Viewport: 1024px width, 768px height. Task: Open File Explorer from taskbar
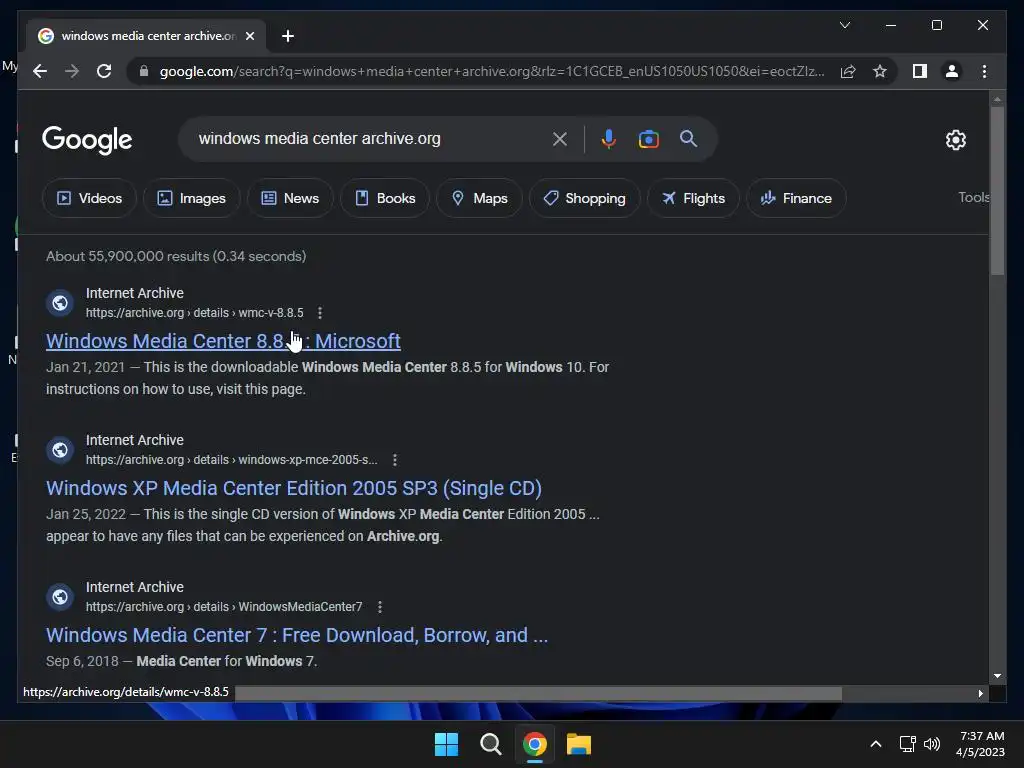click(x=579, y=744)
